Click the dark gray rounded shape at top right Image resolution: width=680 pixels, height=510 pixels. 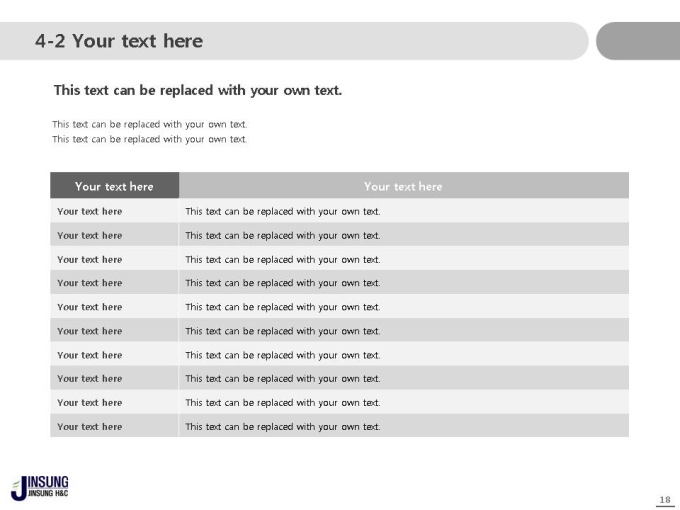click(x=638, y=41)
